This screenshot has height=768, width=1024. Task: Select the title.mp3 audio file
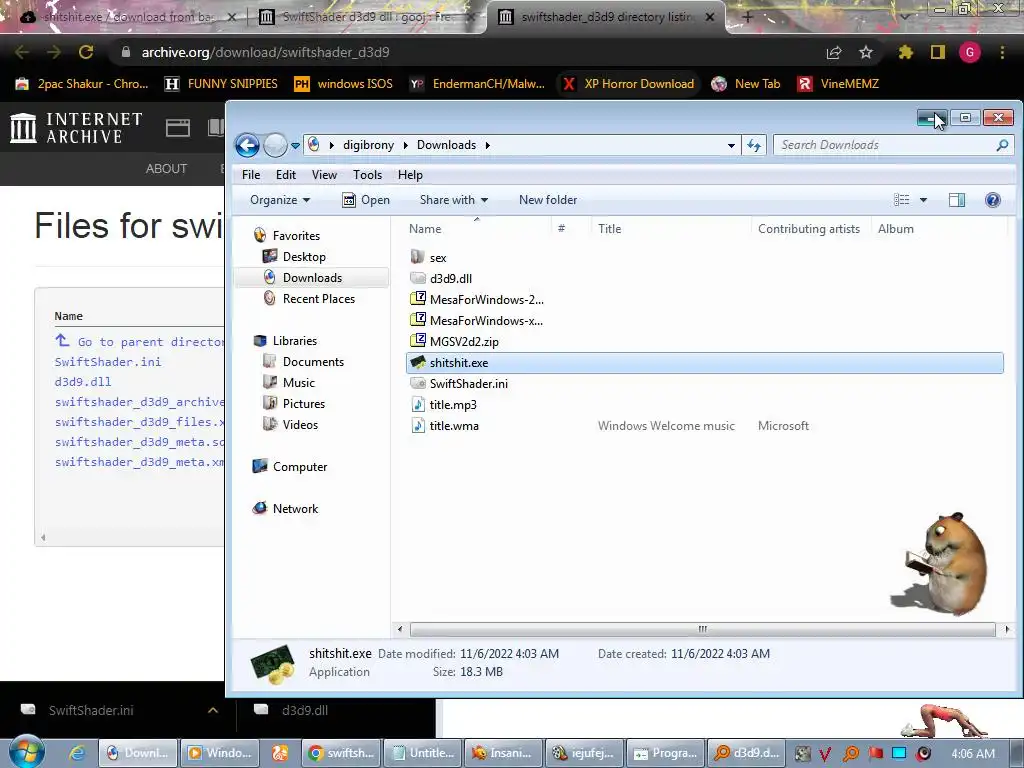[453, 405]
